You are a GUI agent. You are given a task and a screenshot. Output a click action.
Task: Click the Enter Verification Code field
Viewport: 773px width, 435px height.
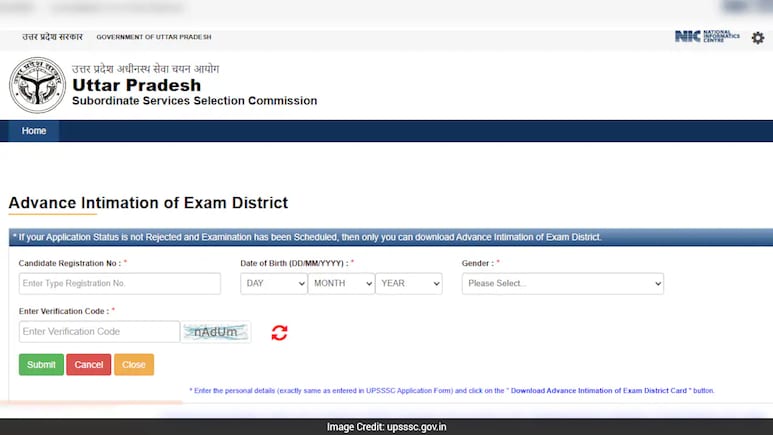(99, 331)
